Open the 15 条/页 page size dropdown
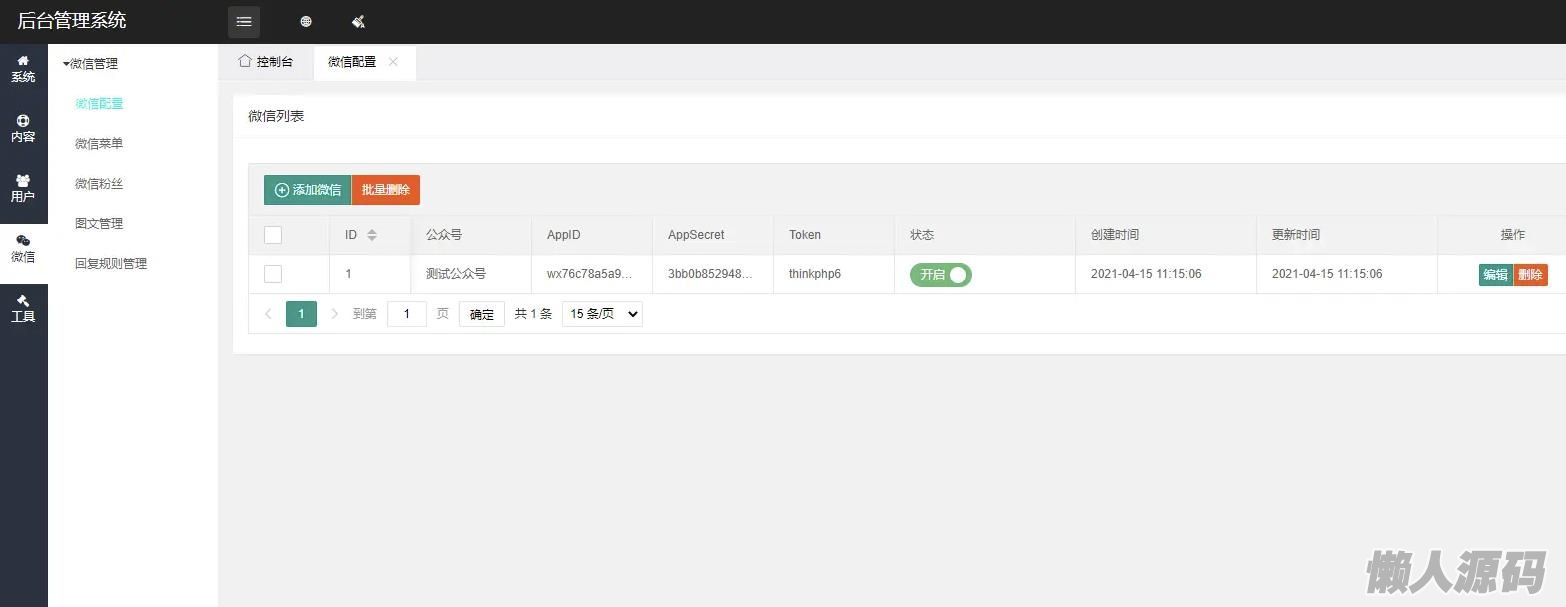 tap(602, 314)
